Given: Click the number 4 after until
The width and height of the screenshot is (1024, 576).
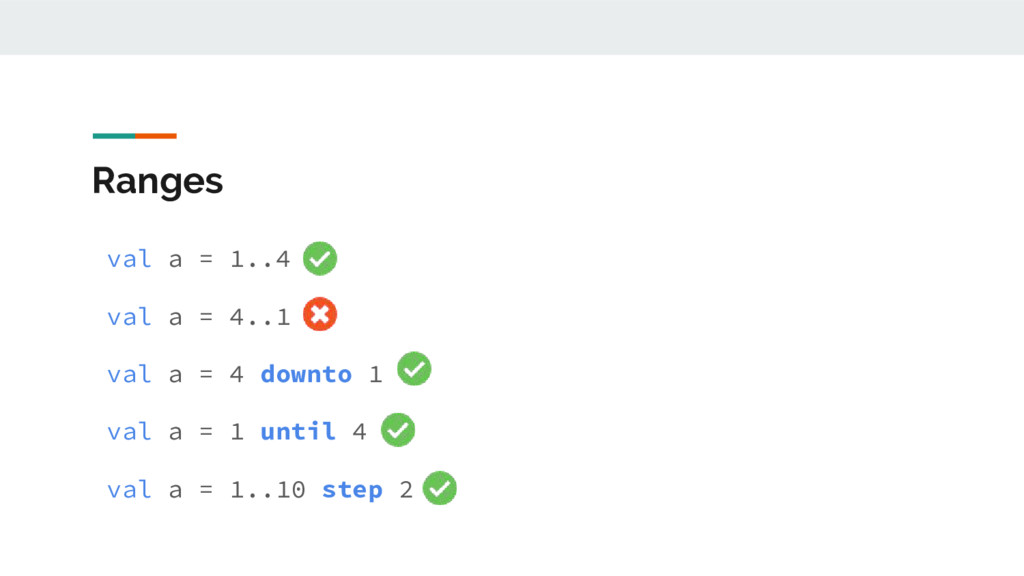Looking at the screenshot, I should pyautogui.click(x=360, y=431).
